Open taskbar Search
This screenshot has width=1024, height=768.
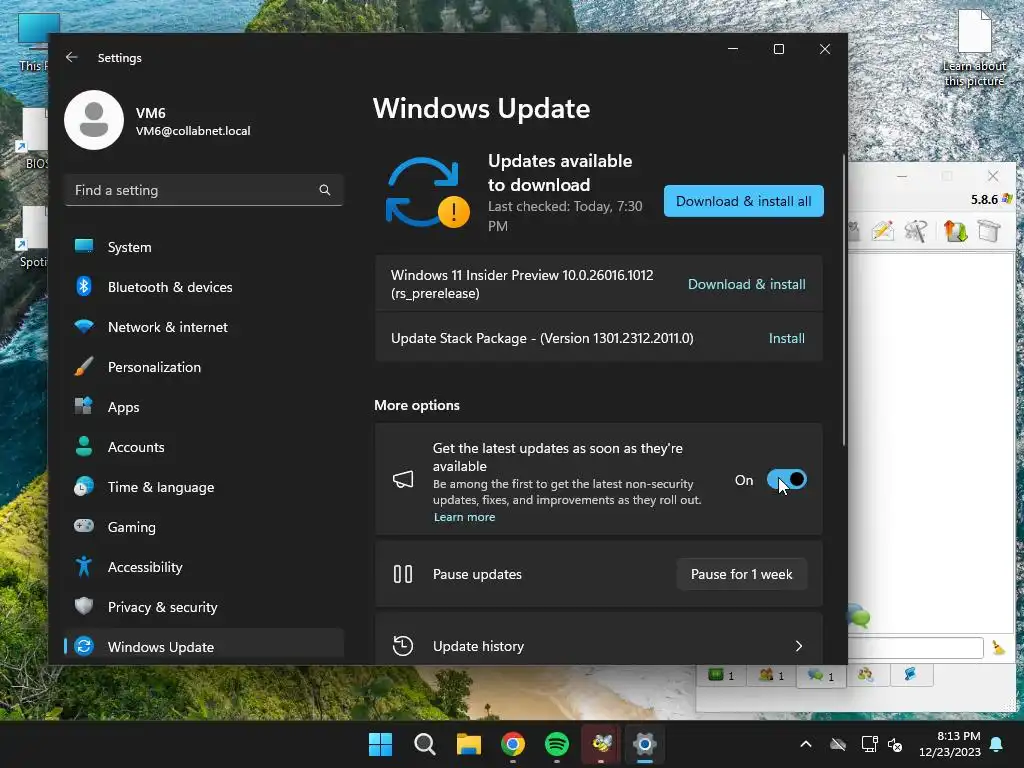coord(424,744)
